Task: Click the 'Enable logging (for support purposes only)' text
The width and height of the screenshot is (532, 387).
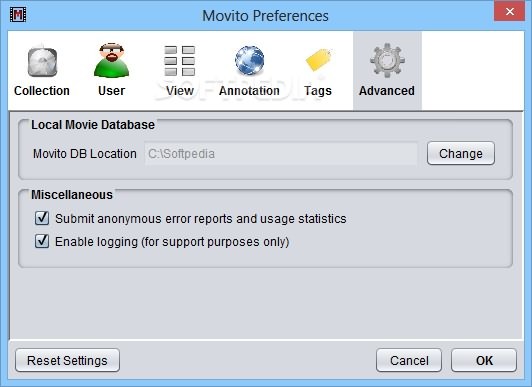Action: pos(172,242)
